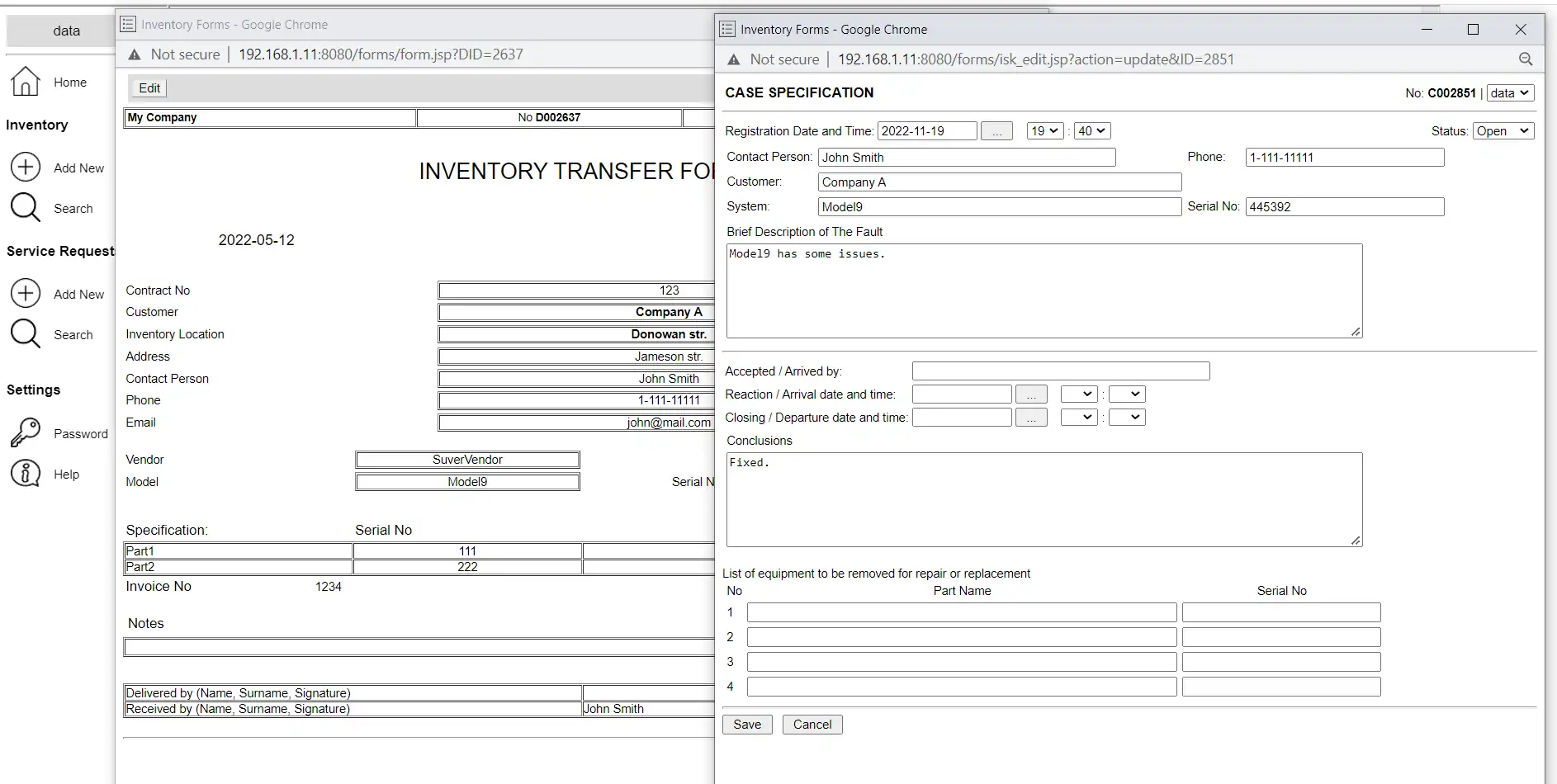Click Part Name field in row 1
The height and width of the screenshot is (784, 1557).
point(962,612)
